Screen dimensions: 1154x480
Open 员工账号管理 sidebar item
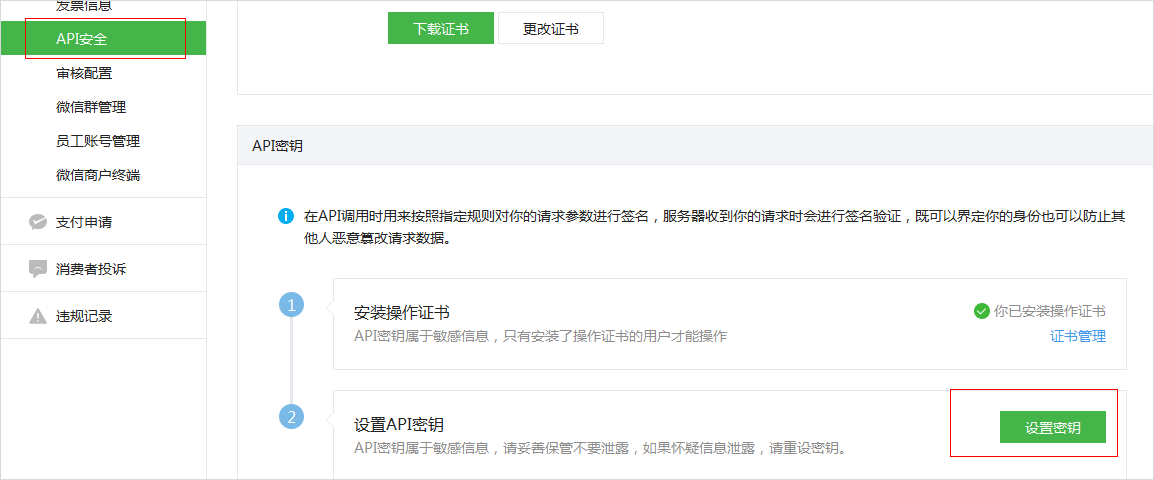tap(98, 141)
